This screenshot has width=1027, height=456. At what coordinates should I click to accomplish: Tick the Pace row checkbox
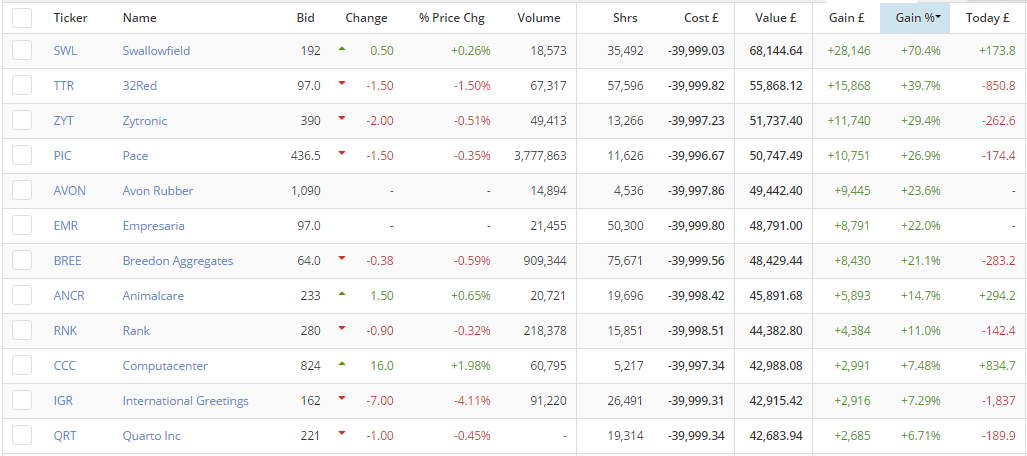pos(22,155)
